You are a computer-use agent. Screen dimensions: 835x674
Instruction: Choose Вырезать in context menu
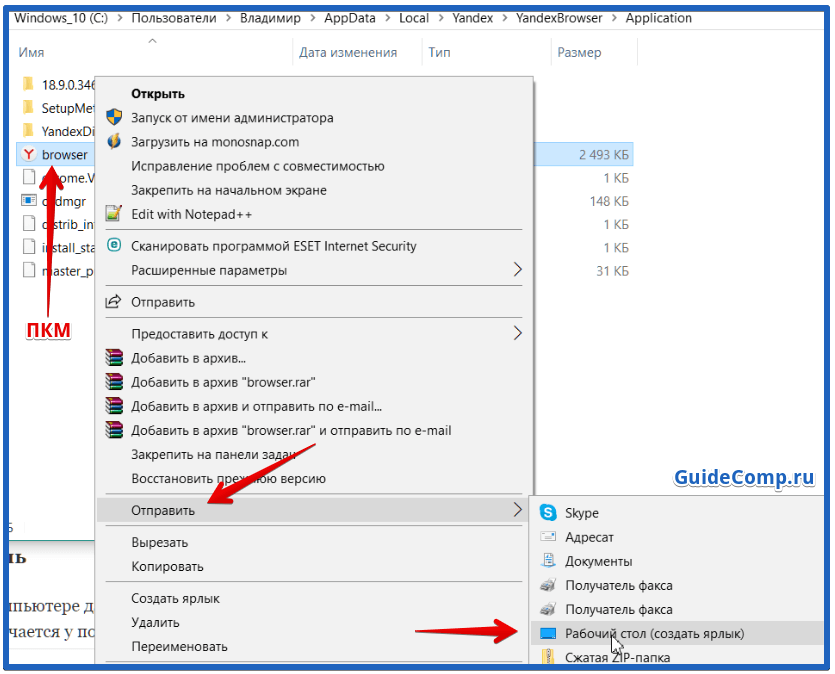[314, 543]
